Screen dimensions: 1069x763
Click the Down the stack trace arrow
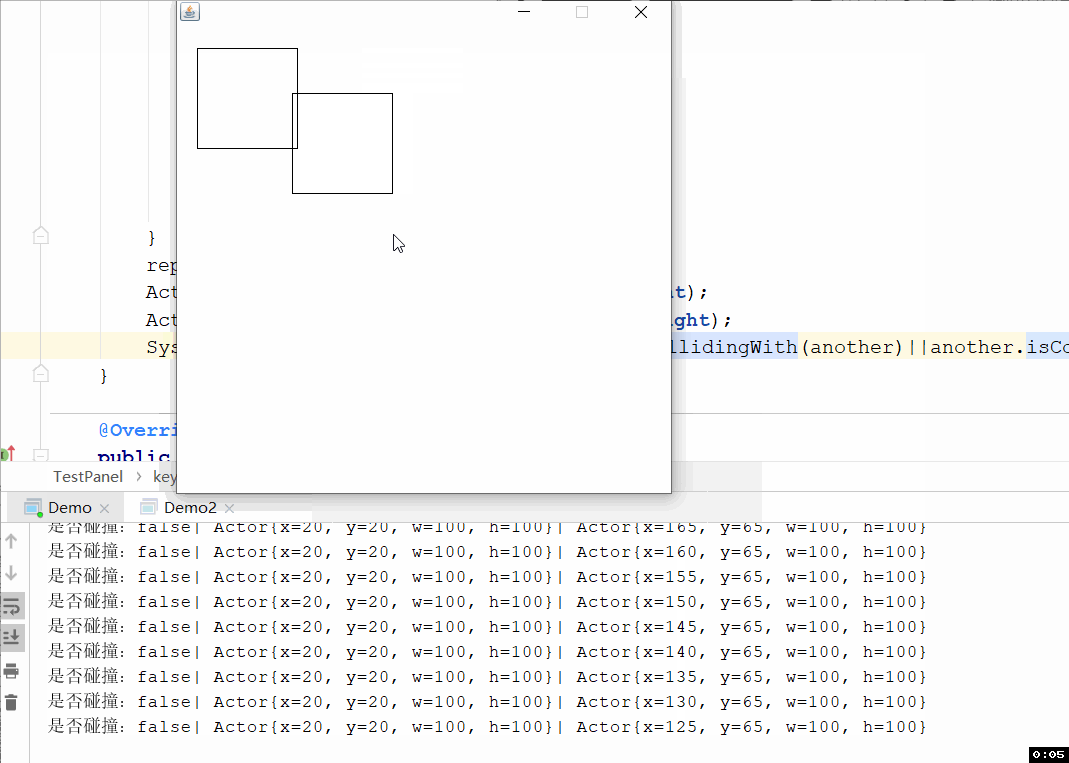(11, 573)
